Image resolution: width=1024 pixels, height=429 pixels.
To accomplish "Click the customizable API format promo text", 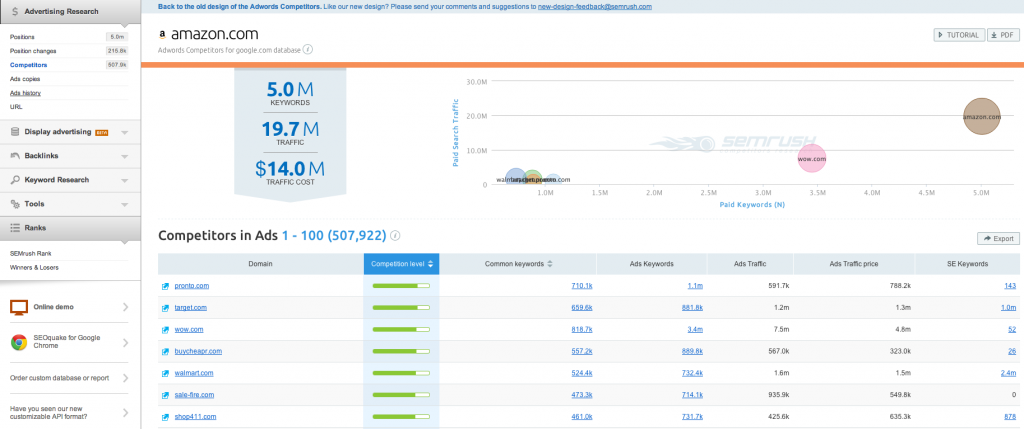I will coord(46,413).
